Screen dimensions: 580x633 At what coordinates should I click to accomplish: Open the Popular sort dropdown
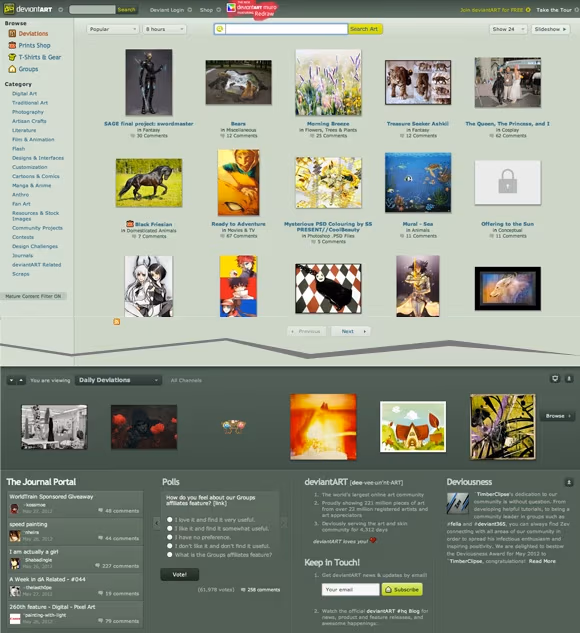point(113,29)
